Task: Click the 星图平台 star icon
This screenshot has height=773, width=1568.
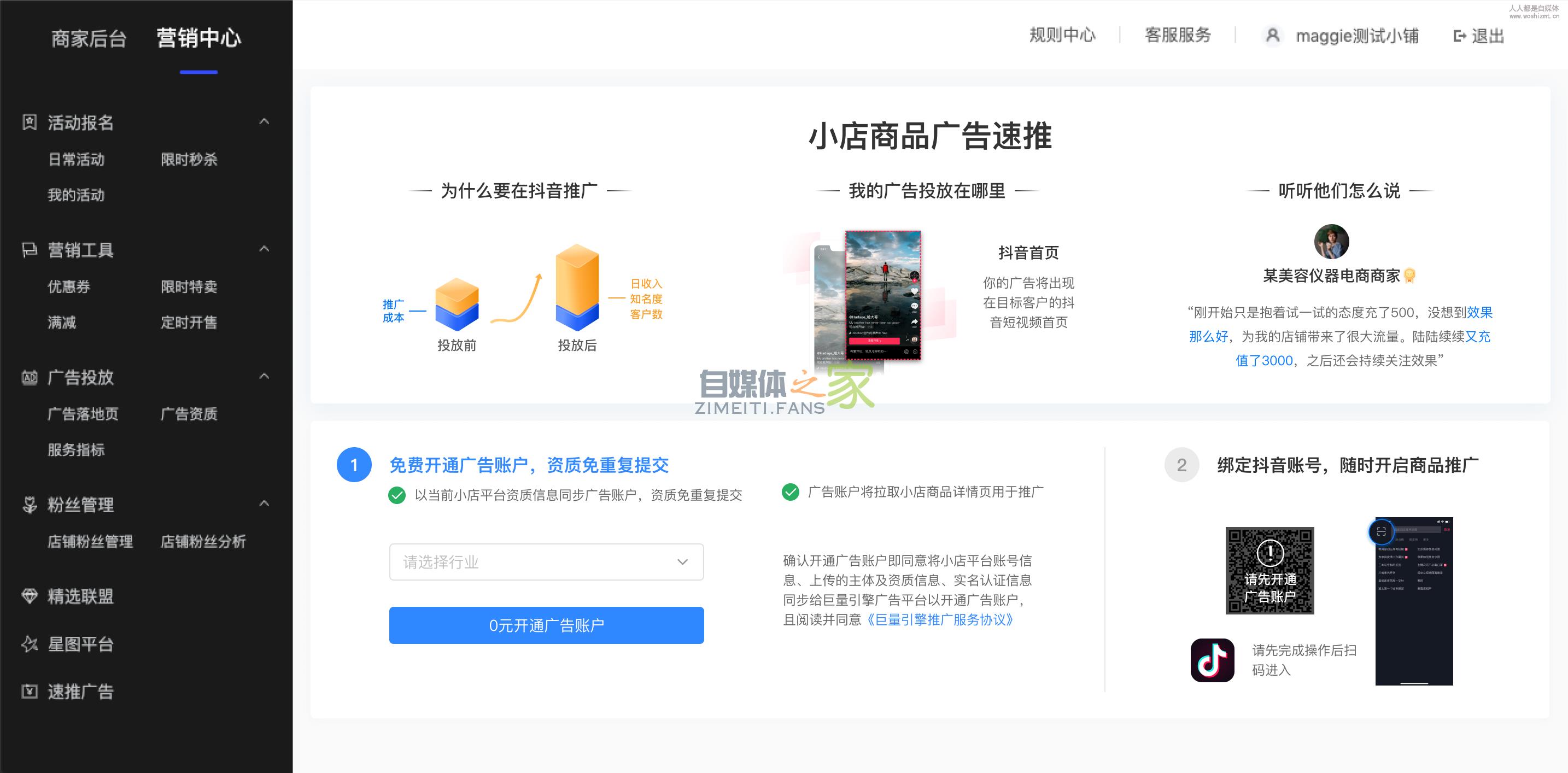Action: [x=29, y=644]
